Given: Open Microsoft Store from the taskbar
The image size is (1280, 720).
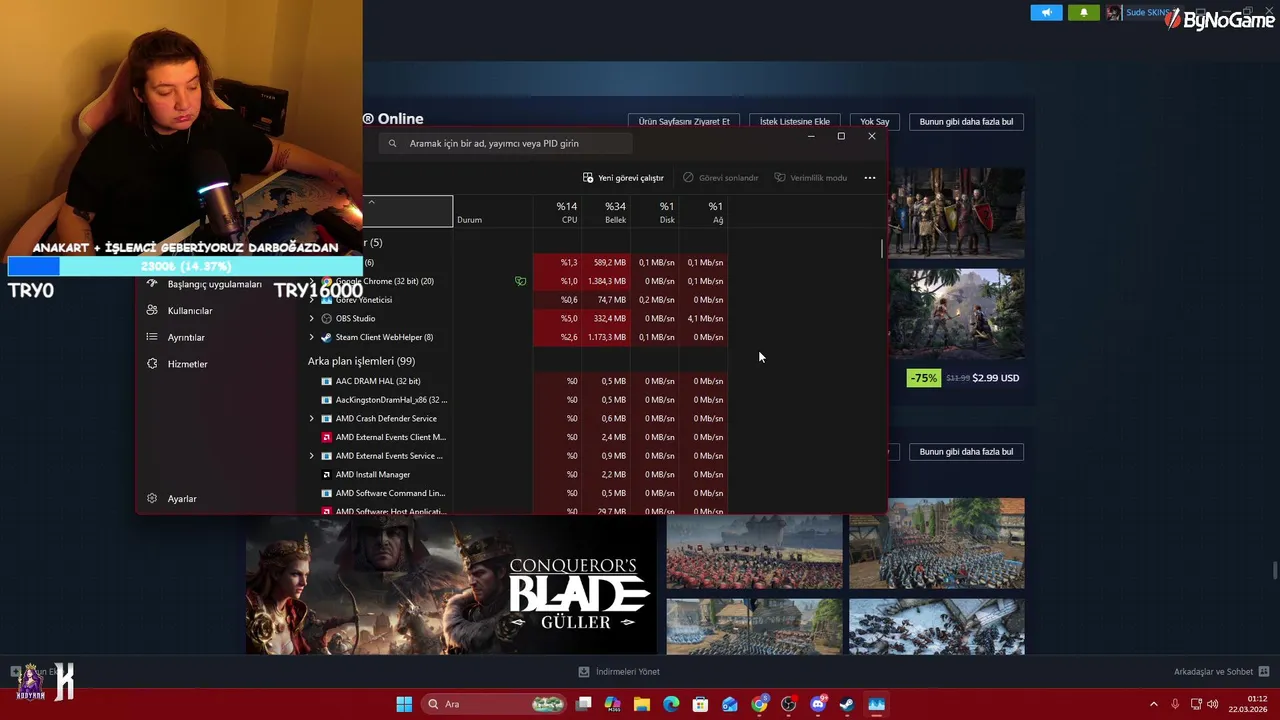Looking at the screenshot, I should pos(701,704).
